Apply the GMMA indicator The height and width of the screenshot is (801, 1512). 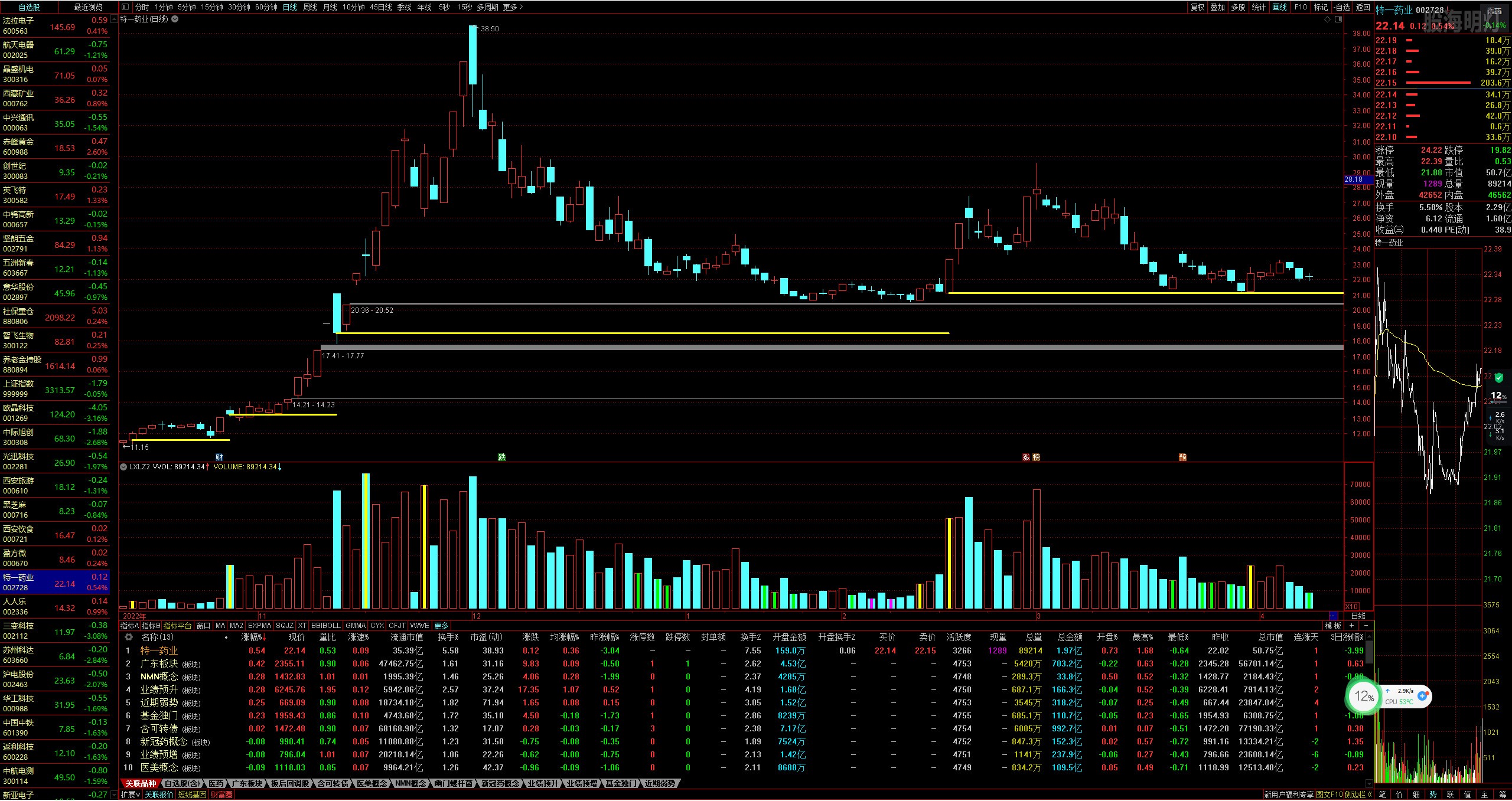(356, 626)
